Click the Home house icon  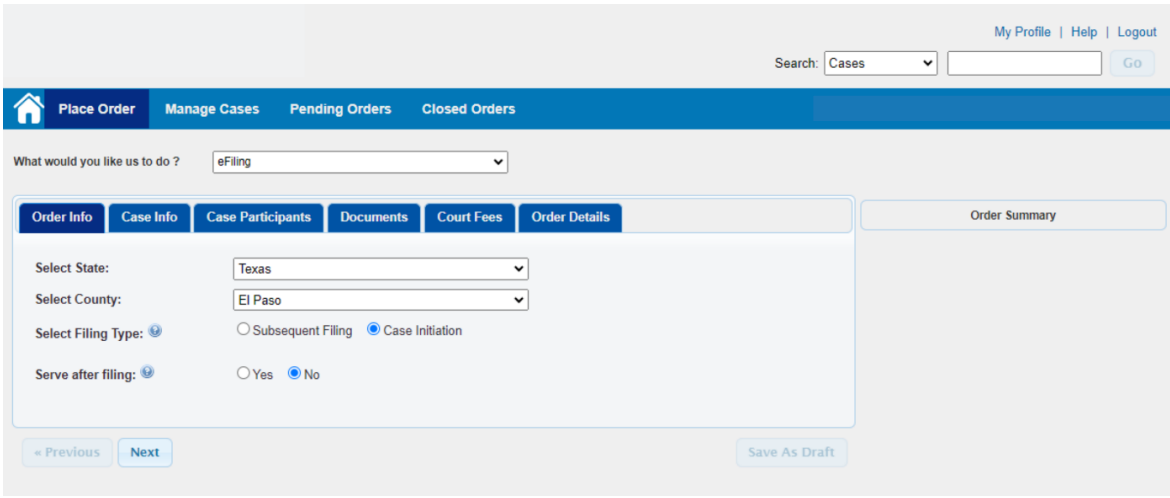[x=29, y=109]
